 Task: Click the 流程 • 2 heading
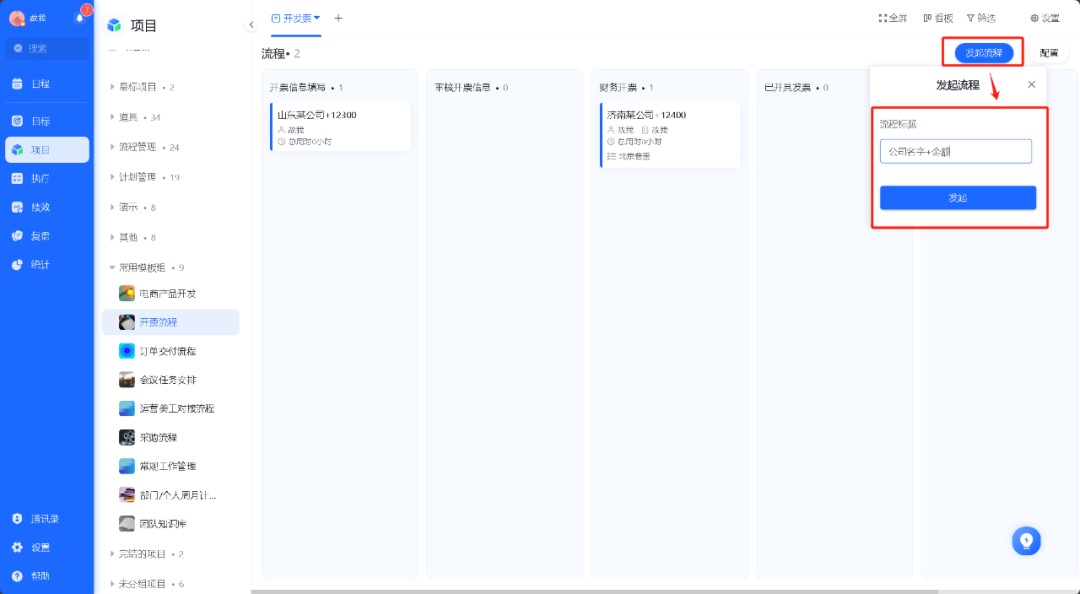pyautogui.click(x=281, y=54)
